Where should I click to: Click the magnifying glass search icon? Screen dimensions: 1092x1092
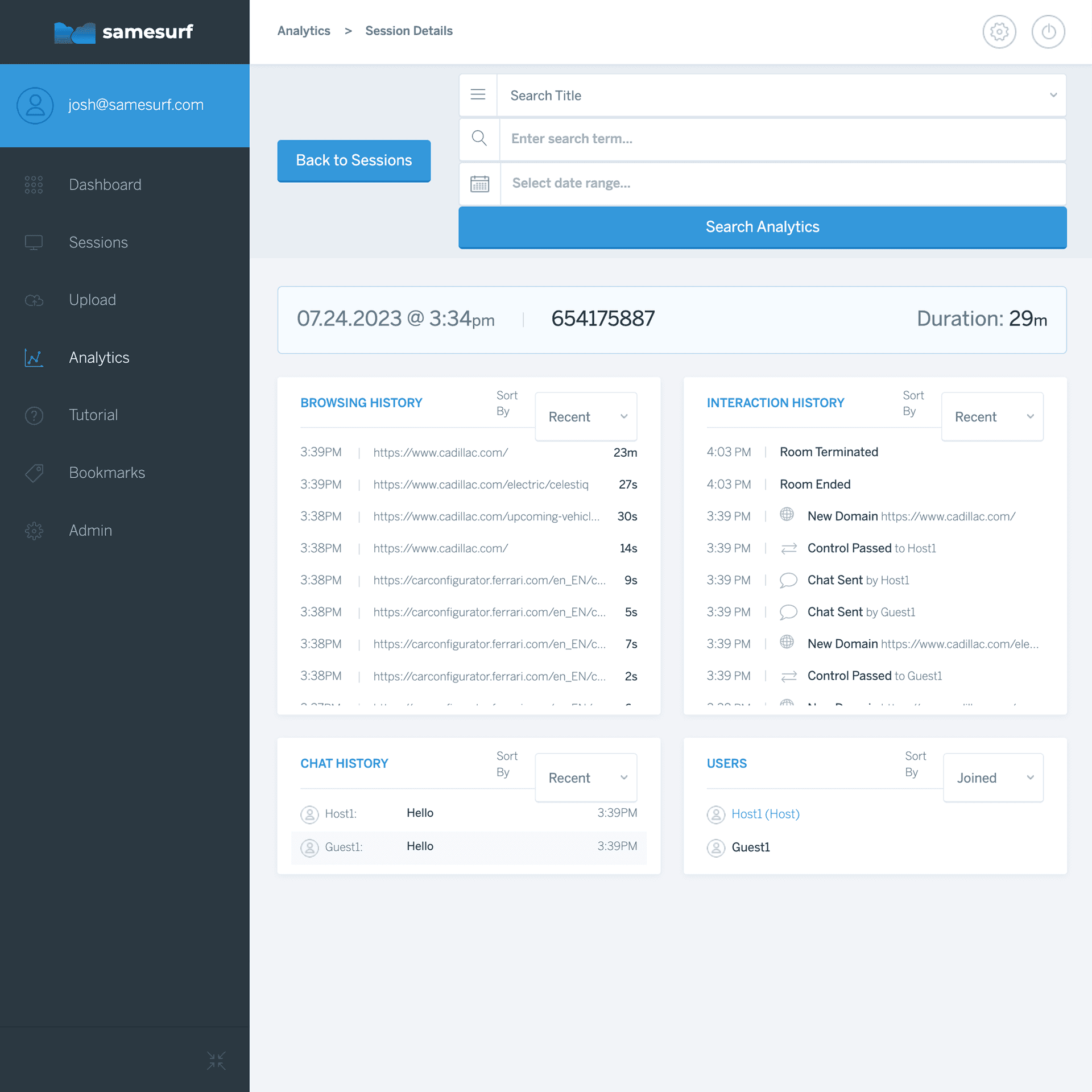click(479, 139)
